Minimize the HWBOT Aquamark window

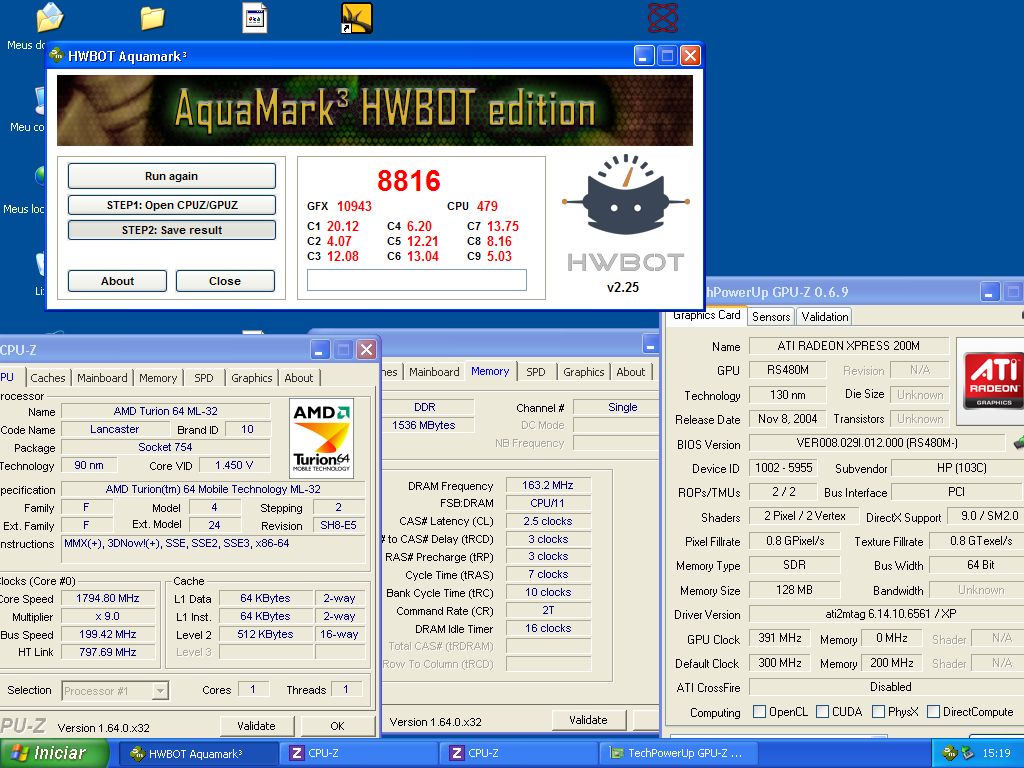(644, 56)
